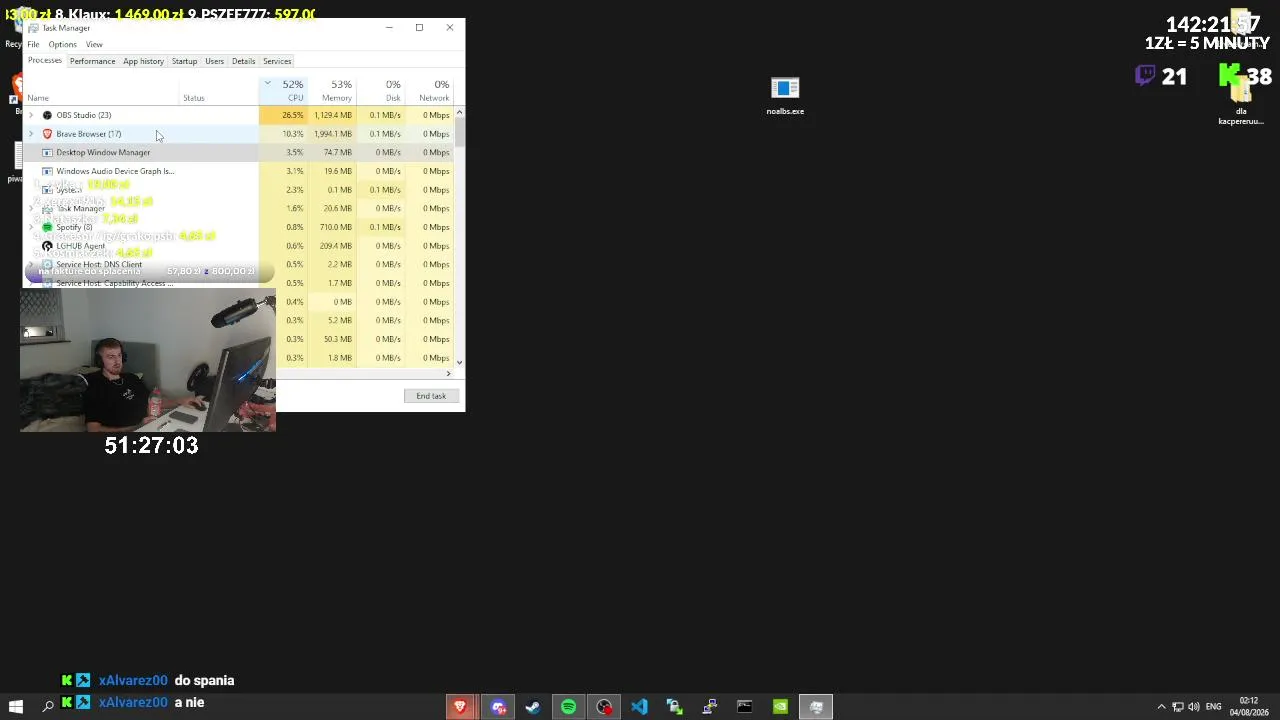Select the OBS Studio (23) process row
1280x720 pixels.
pos(239,115)
